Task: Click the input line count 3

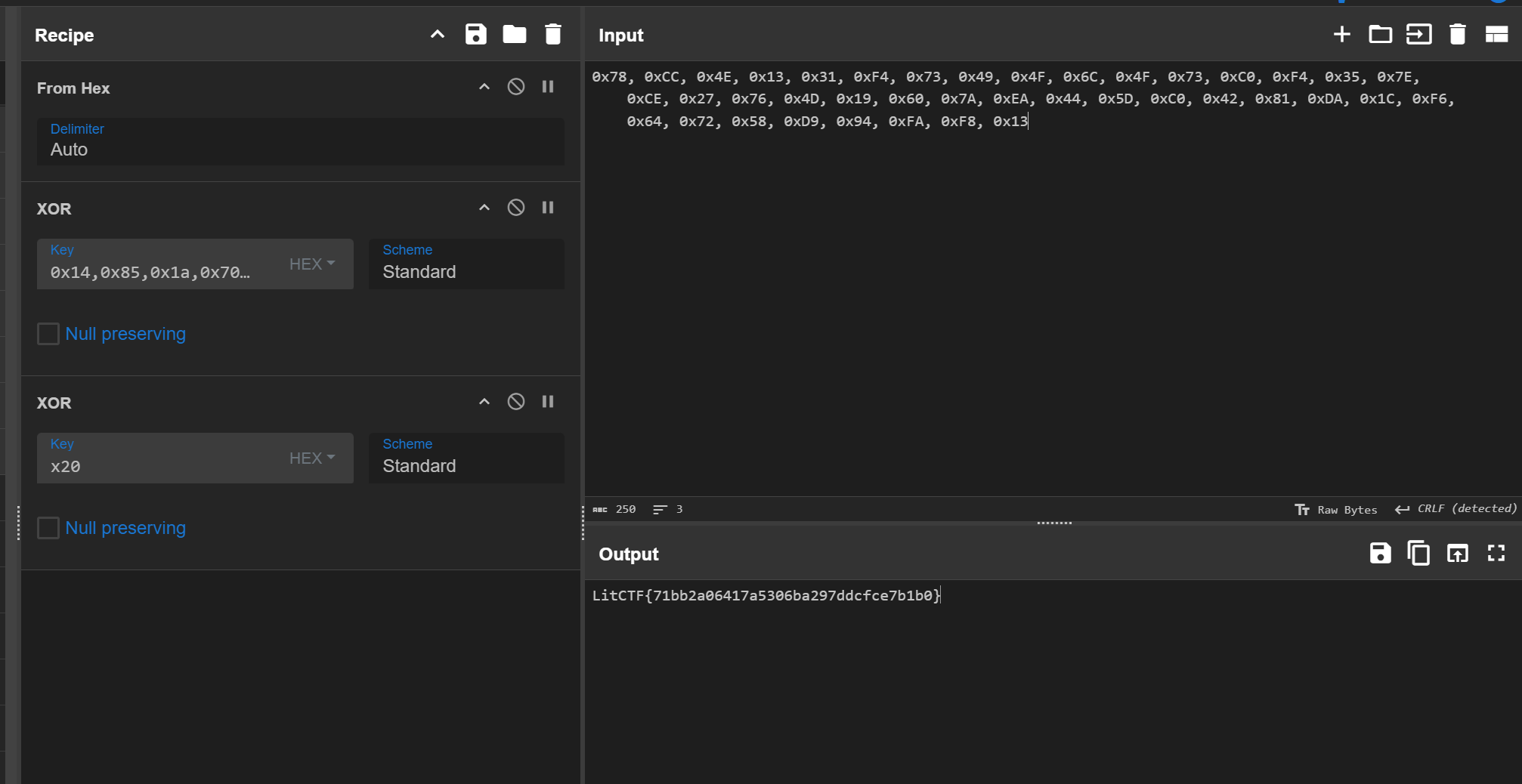Action: [668, 509]
